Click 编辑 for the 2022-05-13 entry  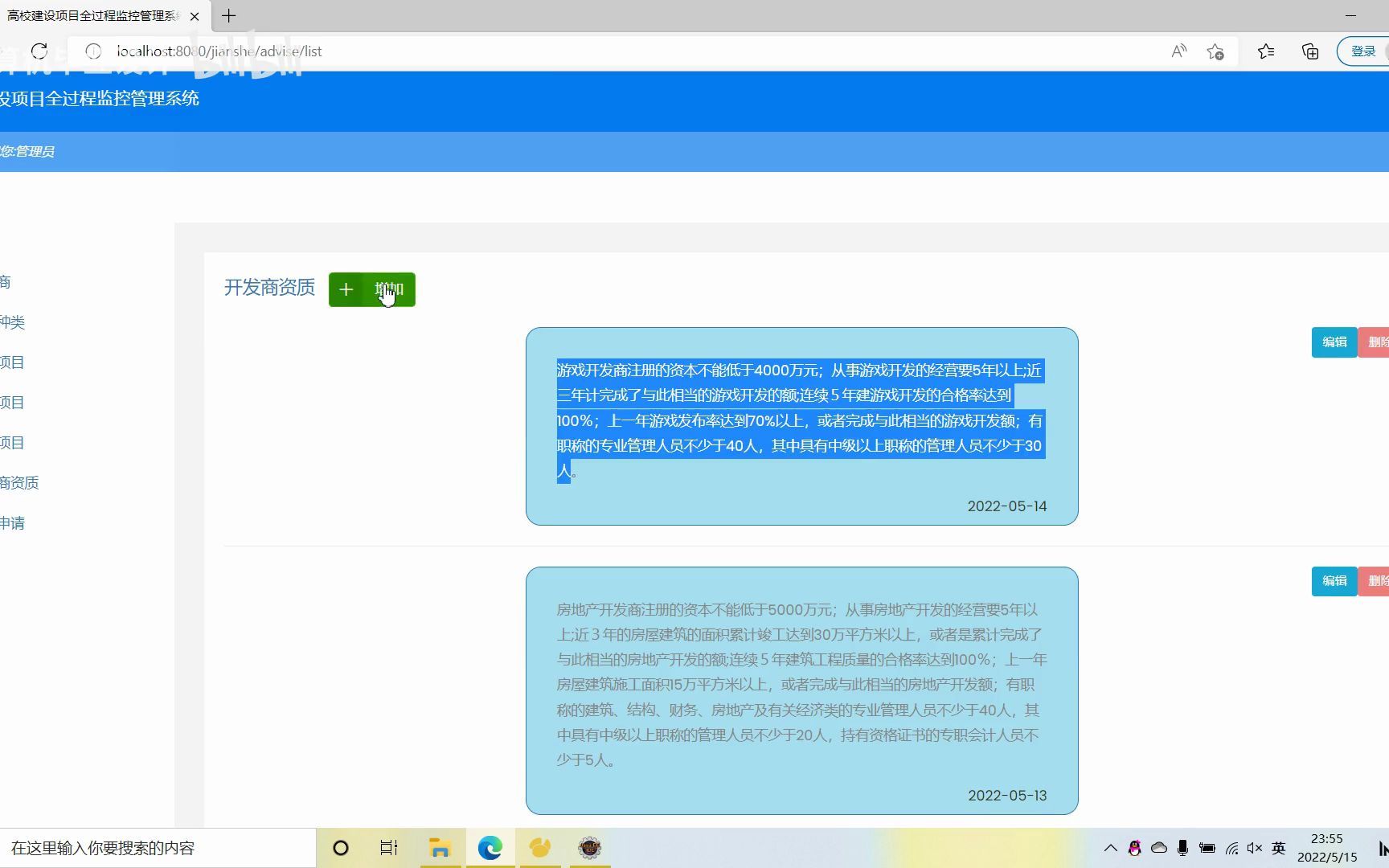[x=1334, y=581]
